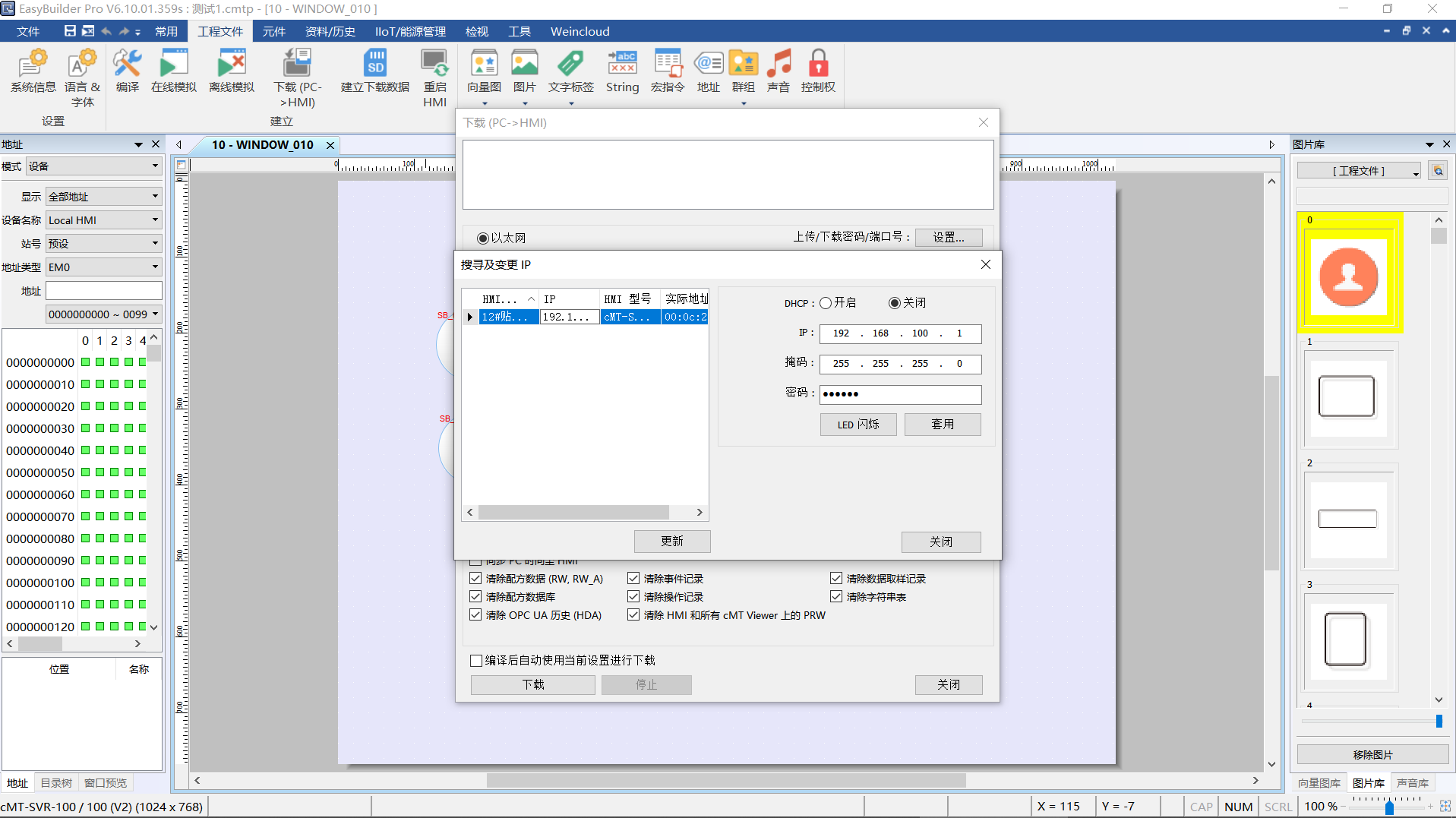Start 离线模拟 offline simulation
This screenshot has width=1456, height=818.
point(232,65)
